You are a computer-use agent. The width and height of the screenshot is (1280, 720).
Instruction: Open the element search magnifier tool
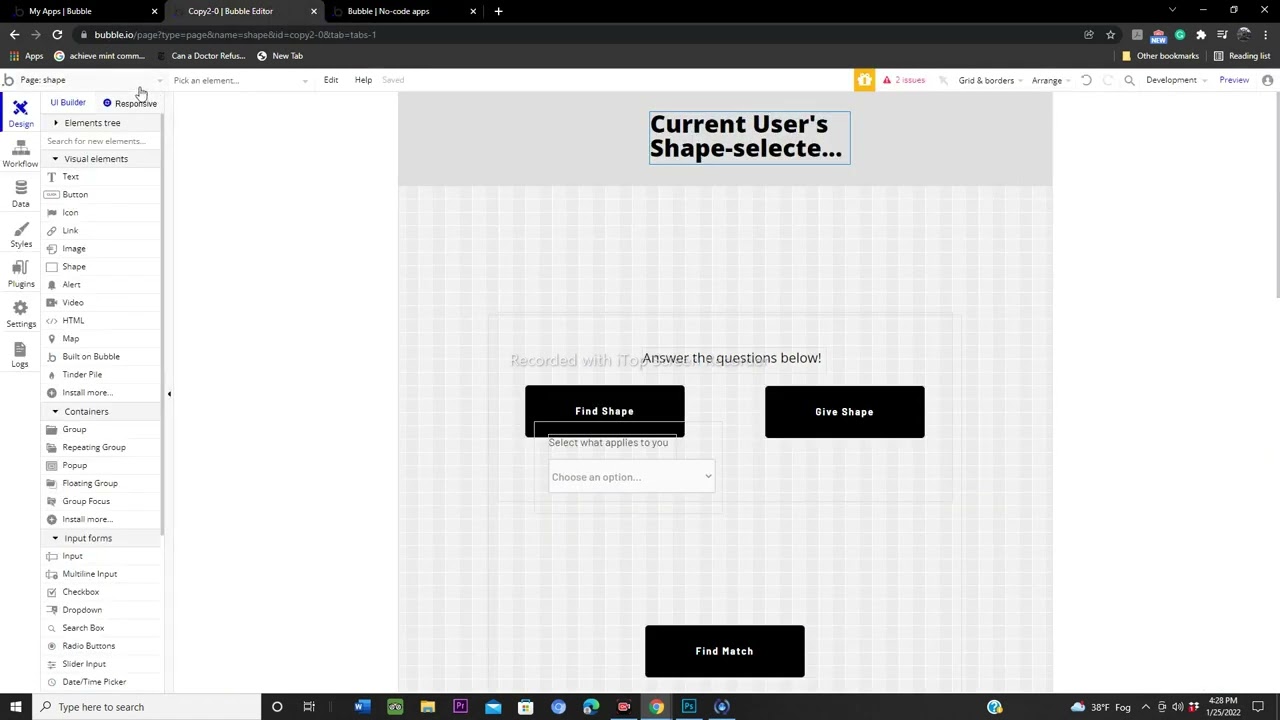(1129, 80)
